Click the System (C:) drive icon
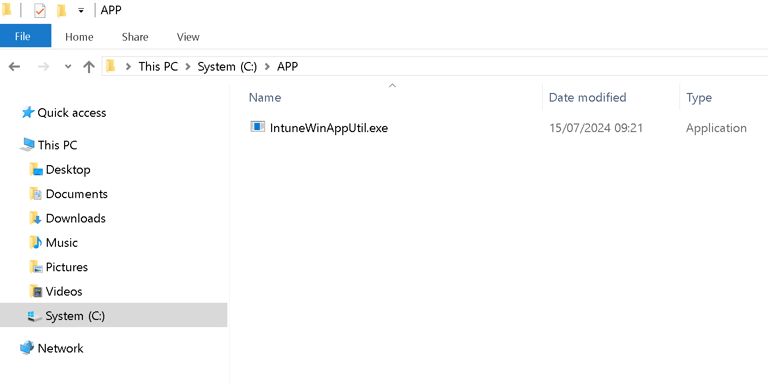Viewport: 768px width, 384px height. (x=35, y=316)
